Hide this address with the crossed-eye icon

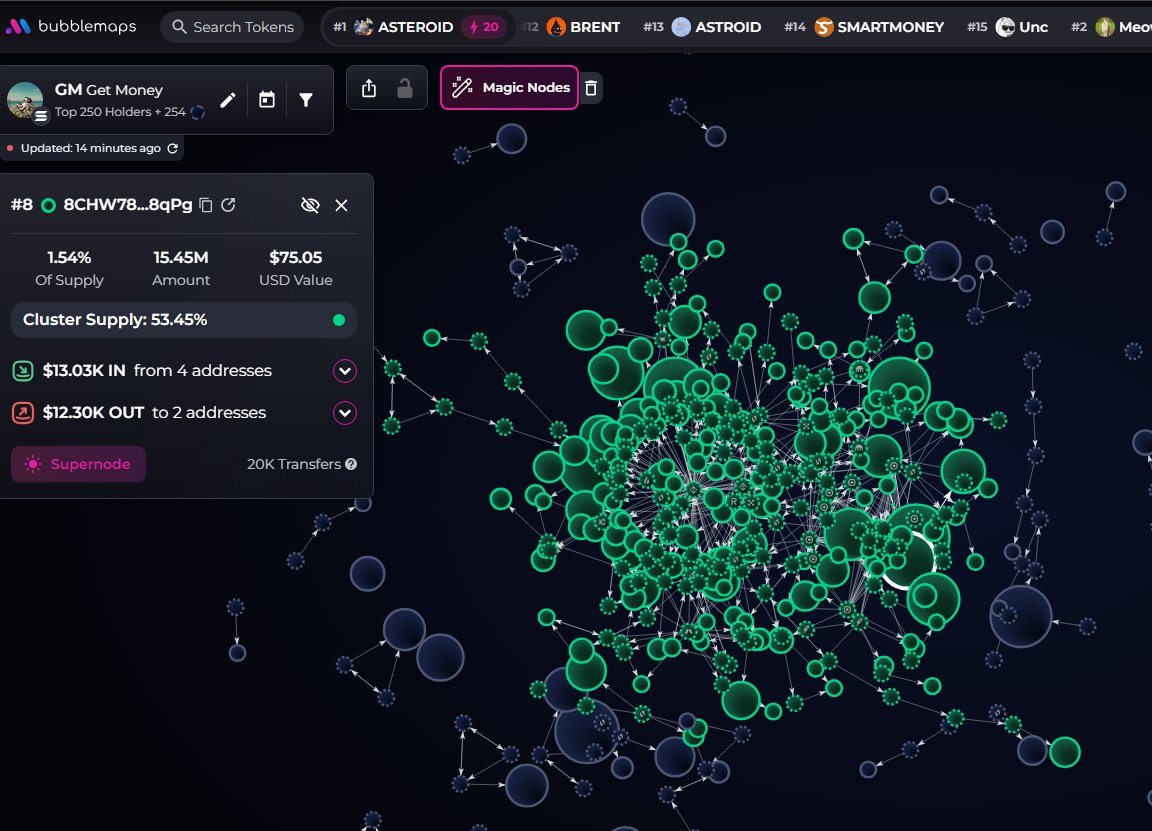[310, 205]
